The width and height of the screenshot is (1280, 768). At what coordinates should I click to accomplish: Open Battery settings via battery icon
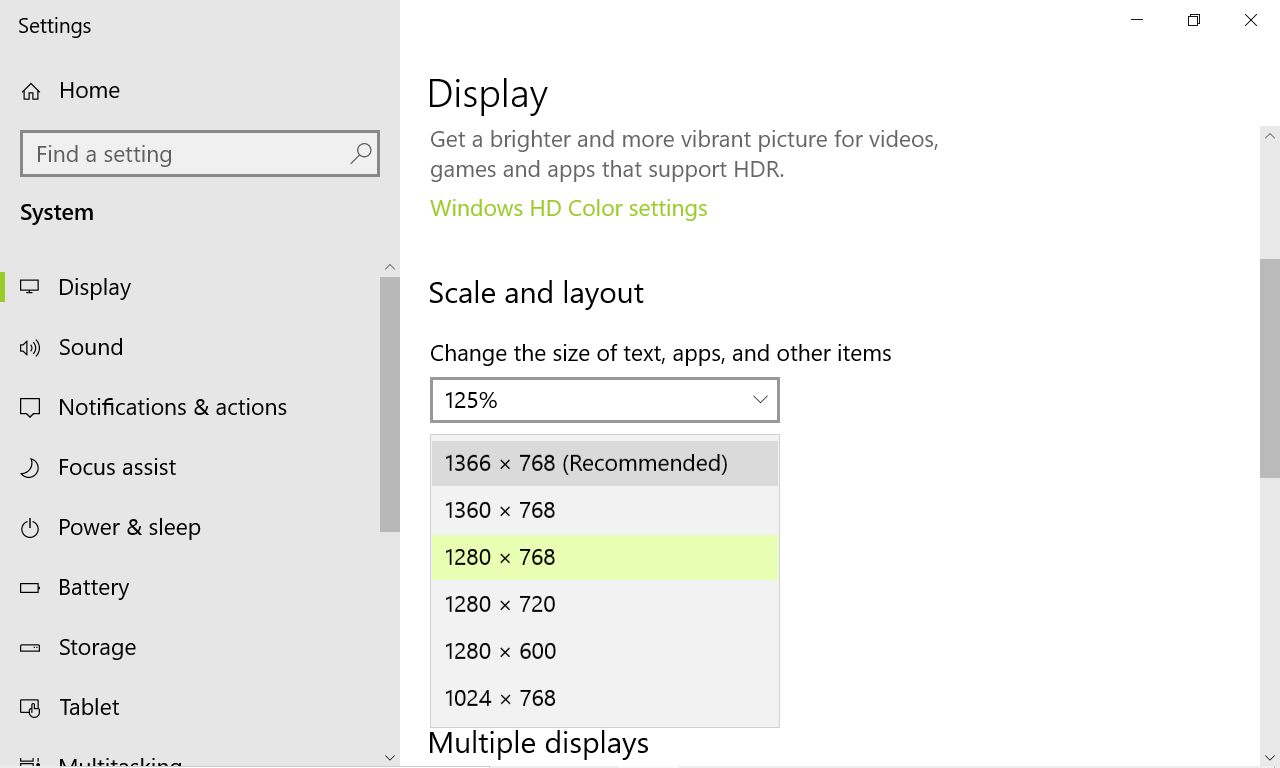coord(30,588)
